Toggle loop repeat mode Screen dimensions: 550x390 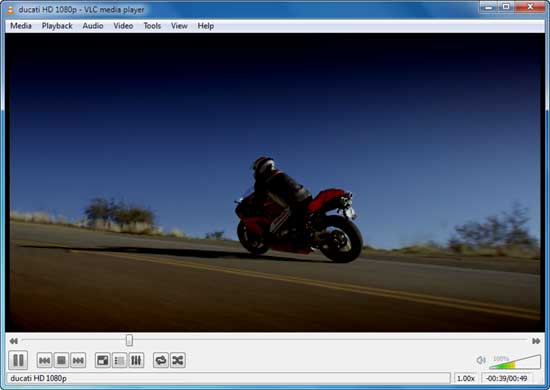(x=161, y=360)
